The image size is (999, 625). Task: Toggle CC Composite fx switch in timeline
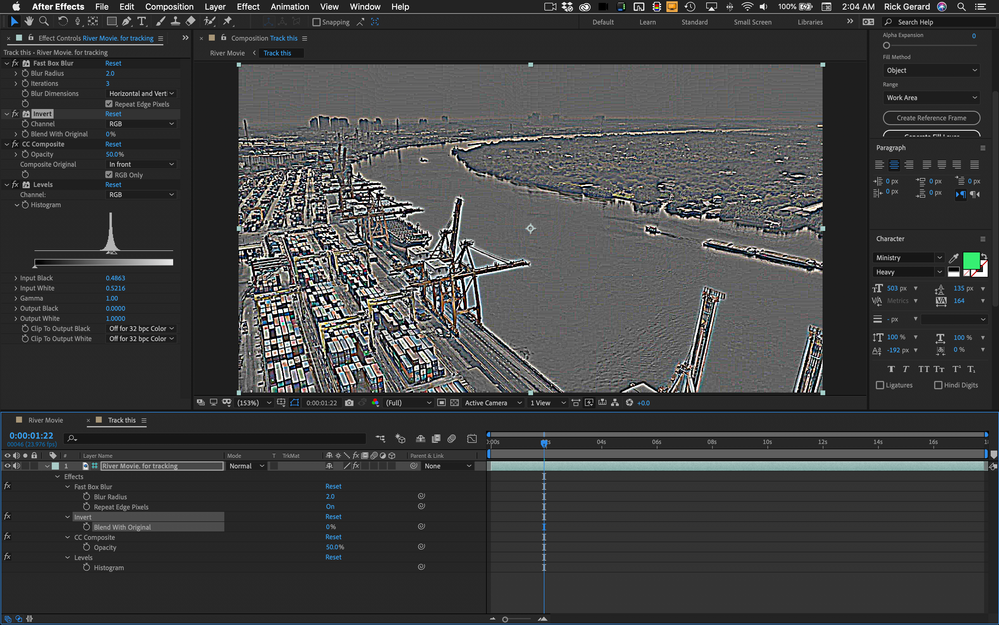pos(8,536)
